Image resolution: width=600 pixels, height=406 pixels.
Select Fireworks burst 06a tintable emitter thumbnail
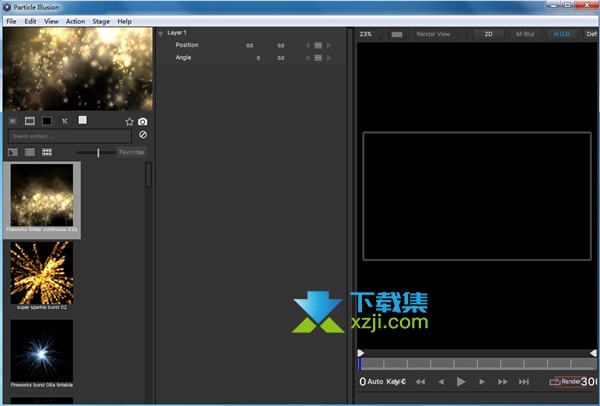(42, 351)
